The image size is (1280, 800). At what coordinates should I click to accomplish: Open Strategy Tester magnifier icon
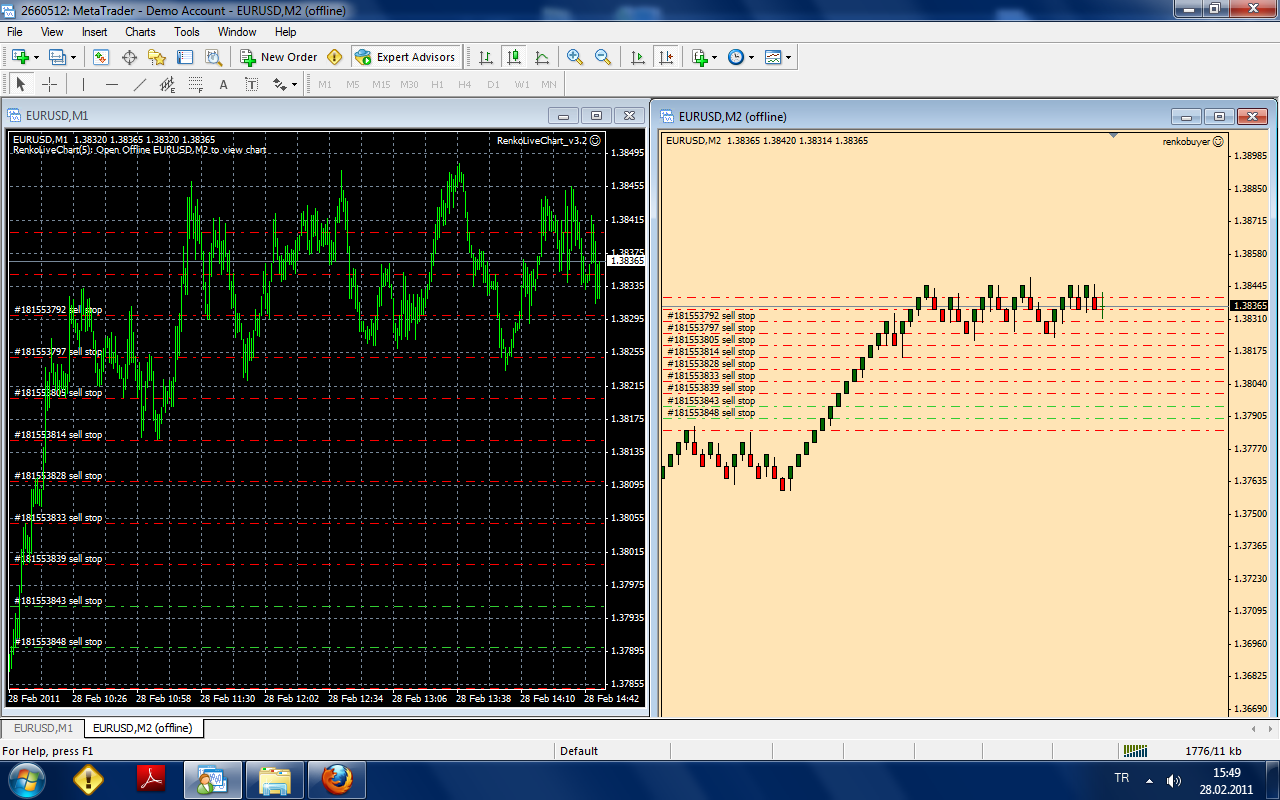(x=213, y=57)
